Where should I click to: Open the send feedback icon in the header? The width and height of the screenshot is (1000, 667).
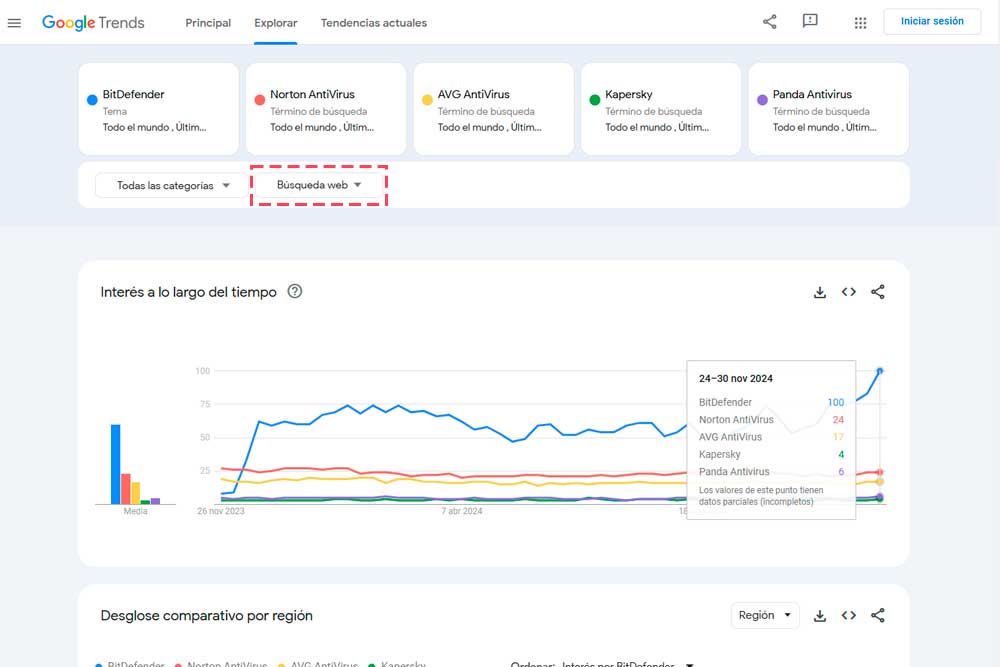coord(810,22)
